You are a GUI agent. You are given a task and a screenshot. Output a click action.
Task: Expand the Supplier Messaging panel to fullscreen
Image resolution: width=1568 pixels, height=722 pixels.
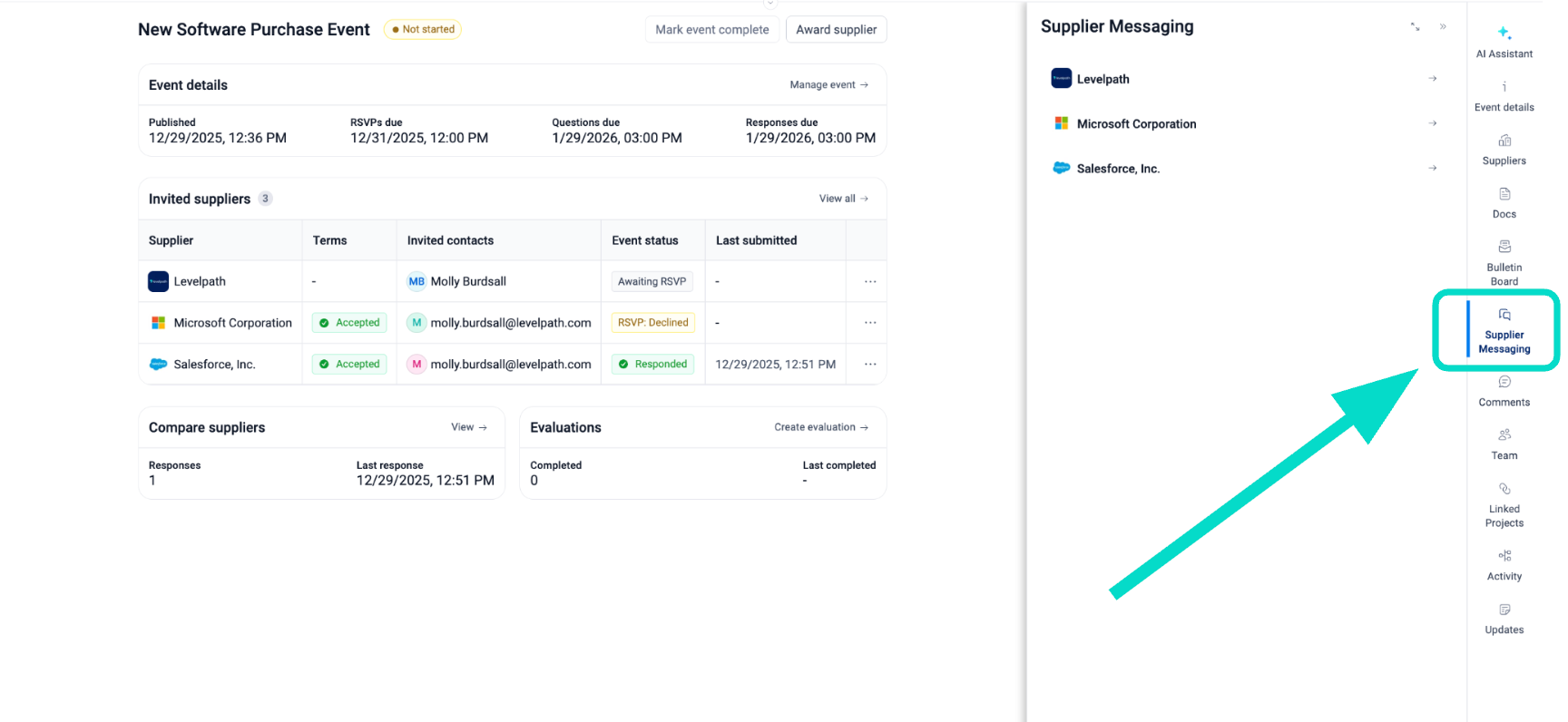1415,27
